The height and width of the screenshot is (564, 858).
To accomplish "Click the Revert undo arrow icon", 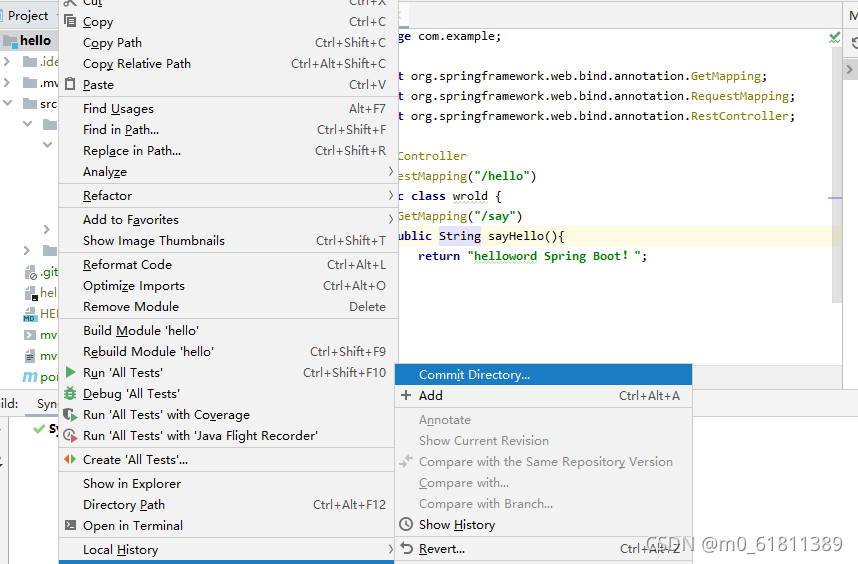I will (x=406, y=548).
